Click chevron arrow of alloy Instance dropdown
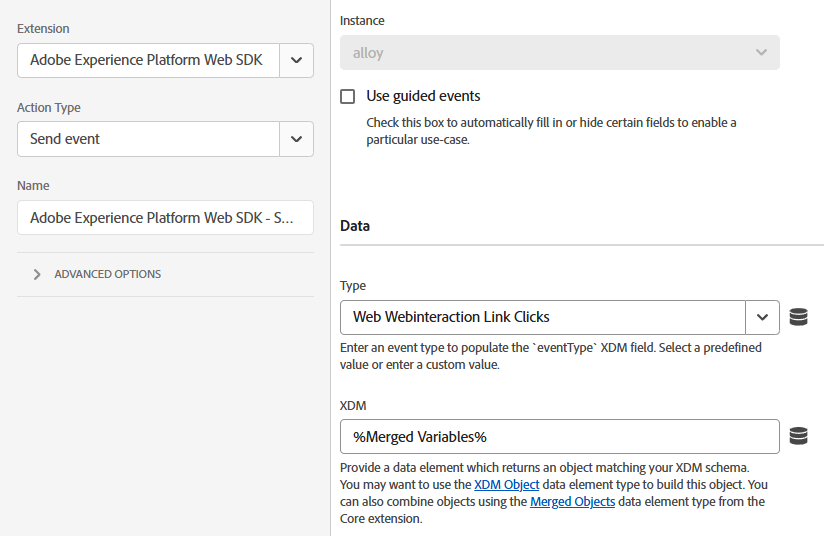This screenshot has width=824, height=536. point(761,53)
